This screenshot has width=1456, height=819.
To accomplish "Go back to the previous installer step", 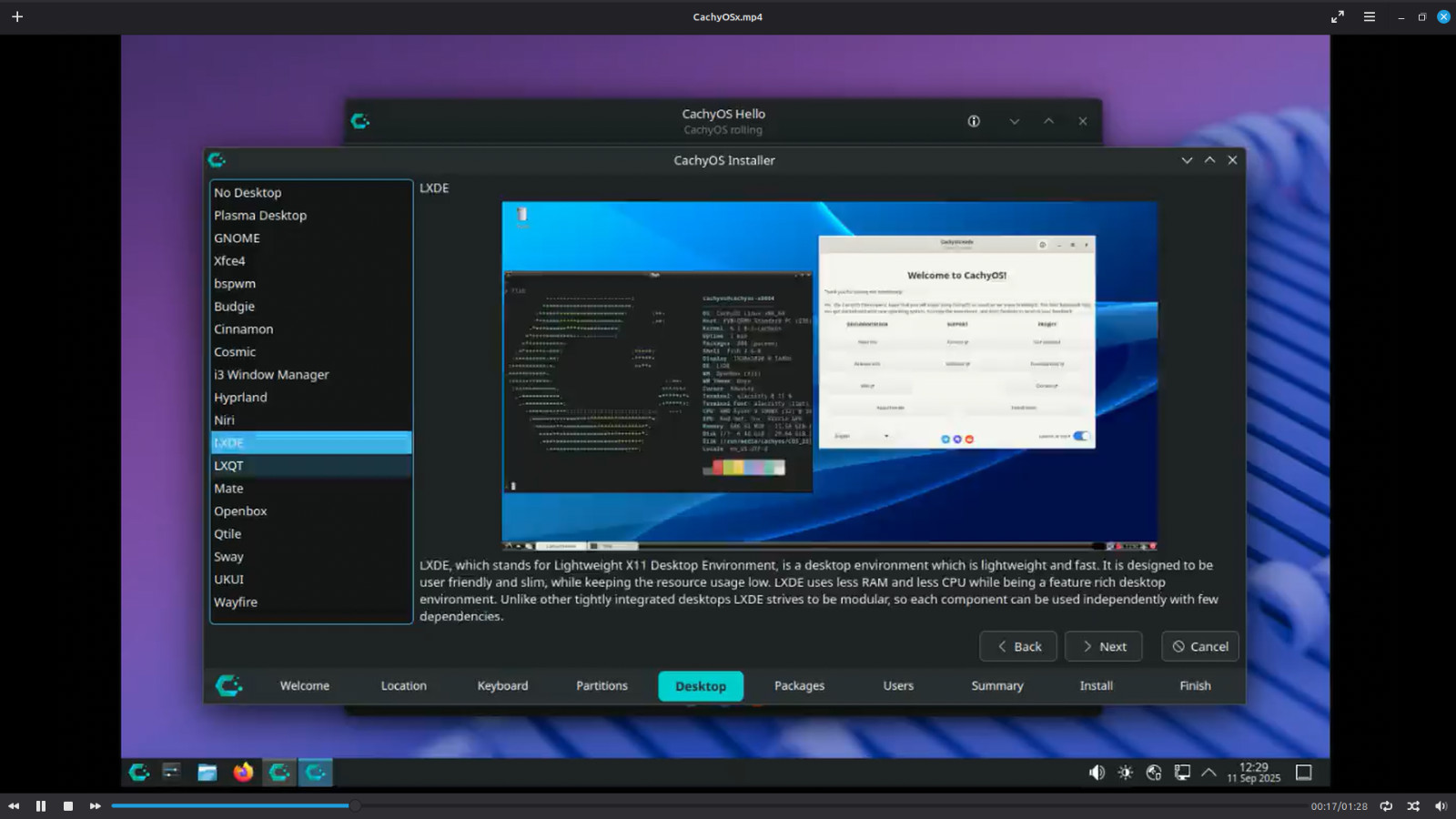I will 1018,647.
